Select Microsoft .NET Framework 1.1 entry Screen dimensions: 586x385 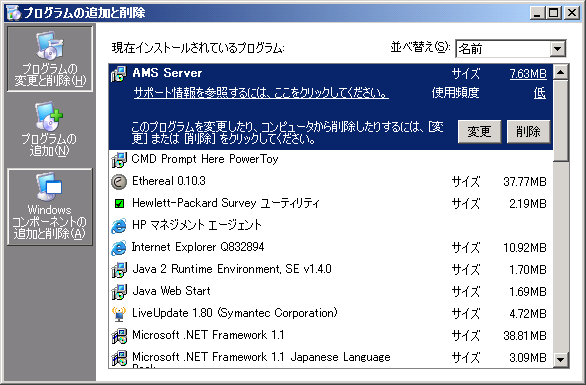[331, 336]
